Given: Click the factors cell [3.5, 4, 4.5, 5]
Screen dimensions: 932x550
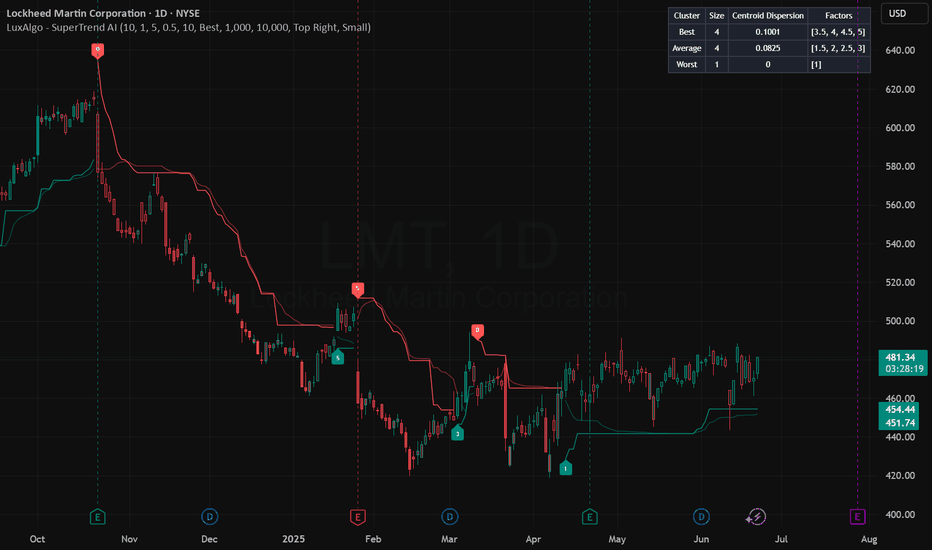Looking at the screenshot, I should point(839,32).
